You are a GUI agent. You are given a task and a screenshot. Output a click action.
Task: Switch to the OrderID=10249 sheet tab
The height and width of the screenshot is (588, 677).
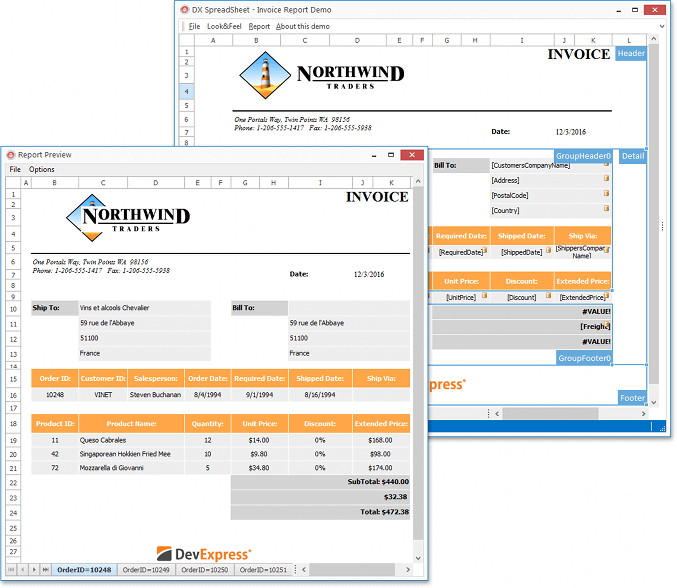pos(146,570)
